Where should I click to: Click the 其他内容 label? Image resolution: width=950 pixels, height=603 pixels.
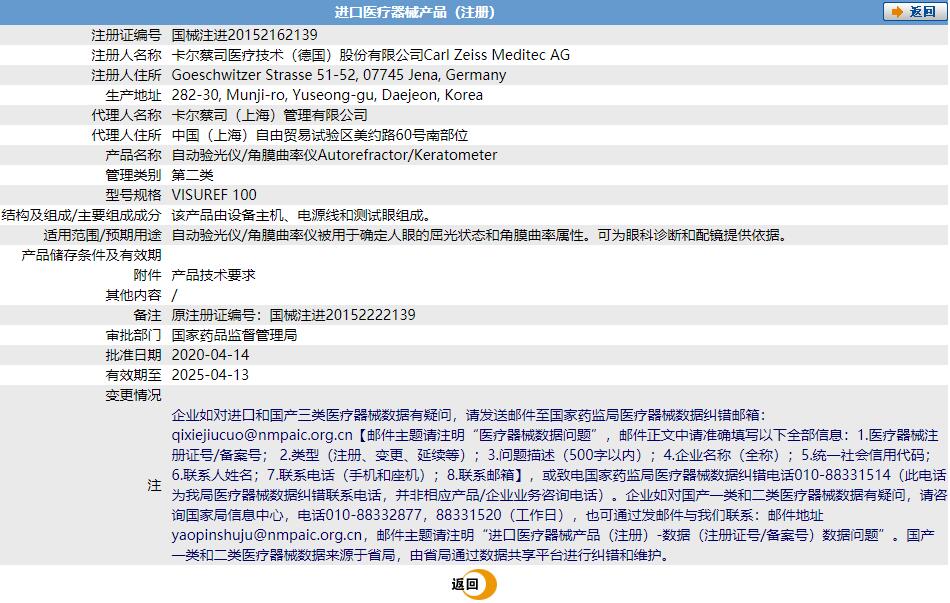point(133,295)
